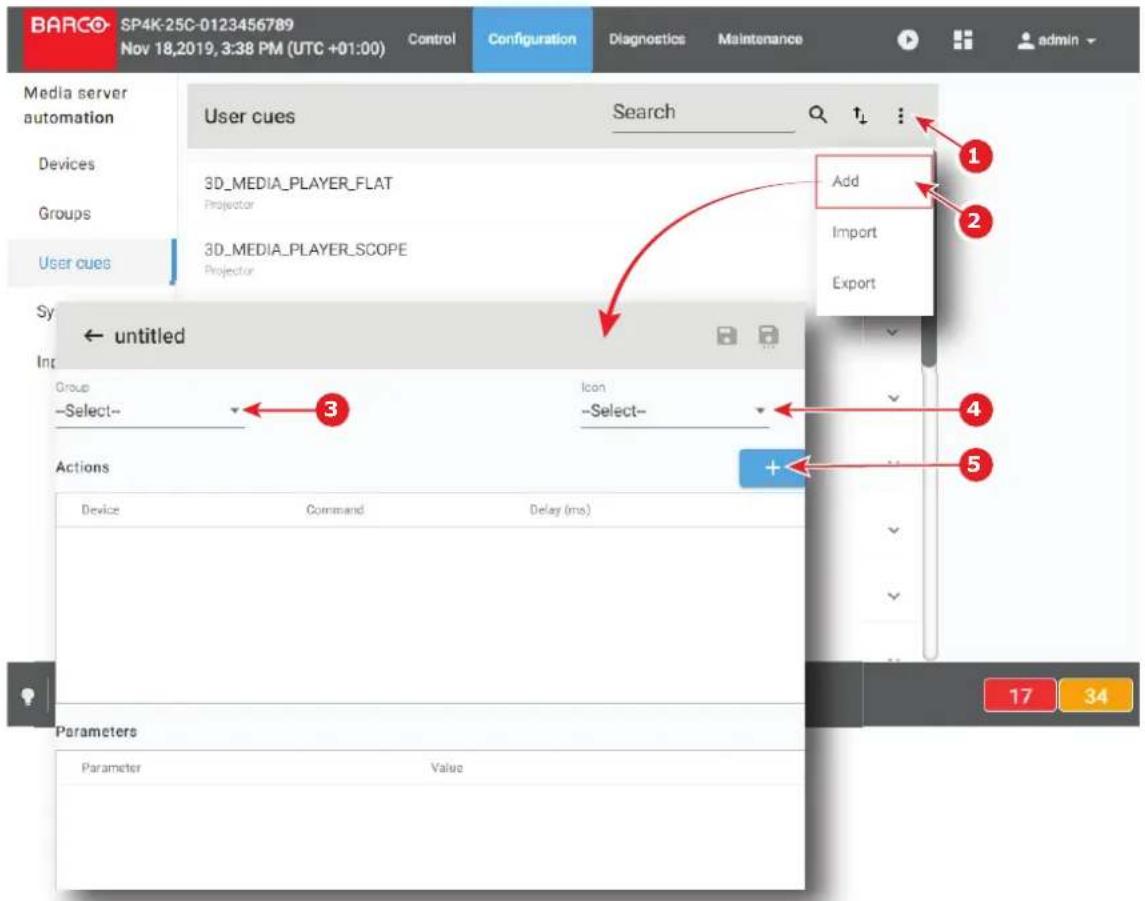The width and height of the screenshot is (1145, 901).
Task: Click the sort order arrows icon
Action: tap(859, 115)
